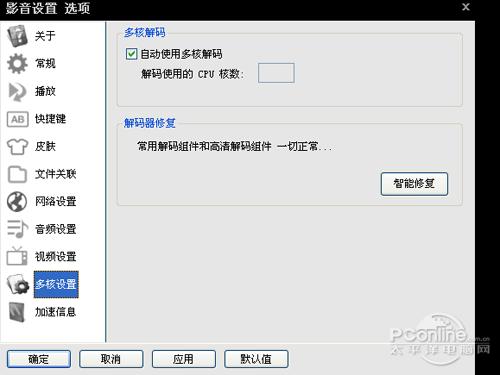This screenshot has width=500, height=375.
Task: Click the 解码使用的 CPU 核数 label
Action: [192, 74]
